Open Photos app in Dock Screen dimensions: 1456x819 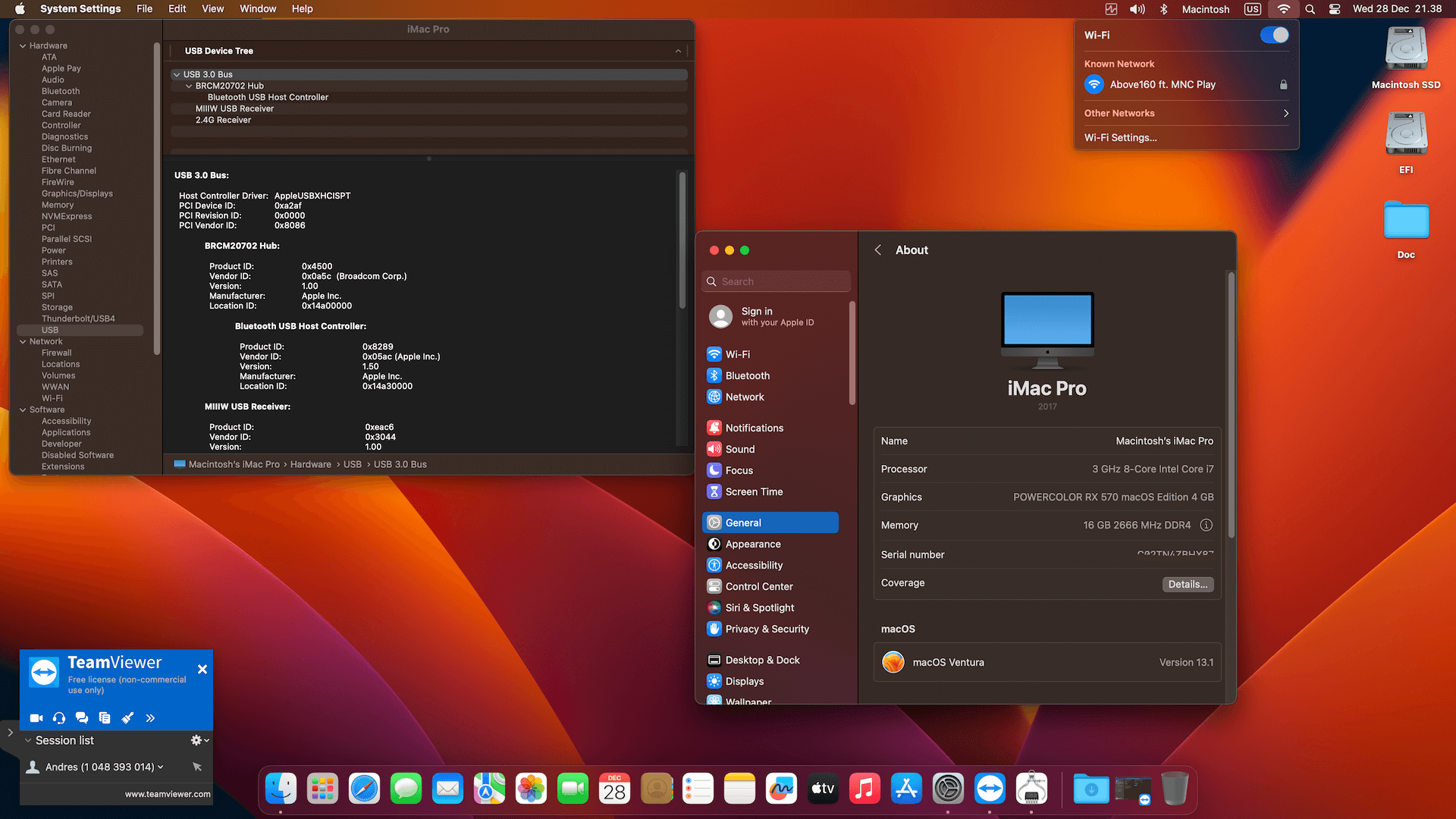point(532,789)
